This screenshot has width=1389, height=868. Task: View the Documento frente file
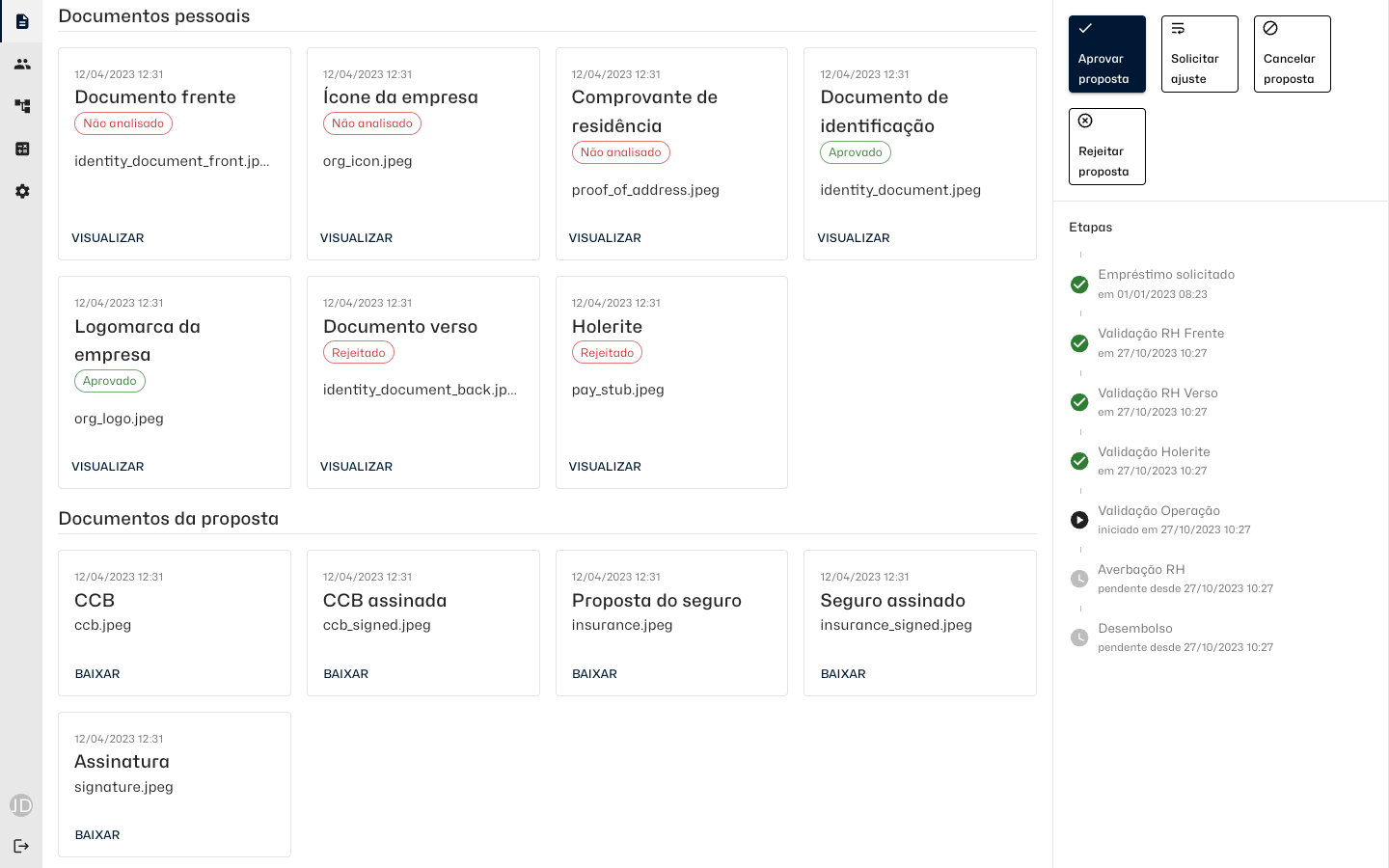pyautogui.click(x=108, y=238)
